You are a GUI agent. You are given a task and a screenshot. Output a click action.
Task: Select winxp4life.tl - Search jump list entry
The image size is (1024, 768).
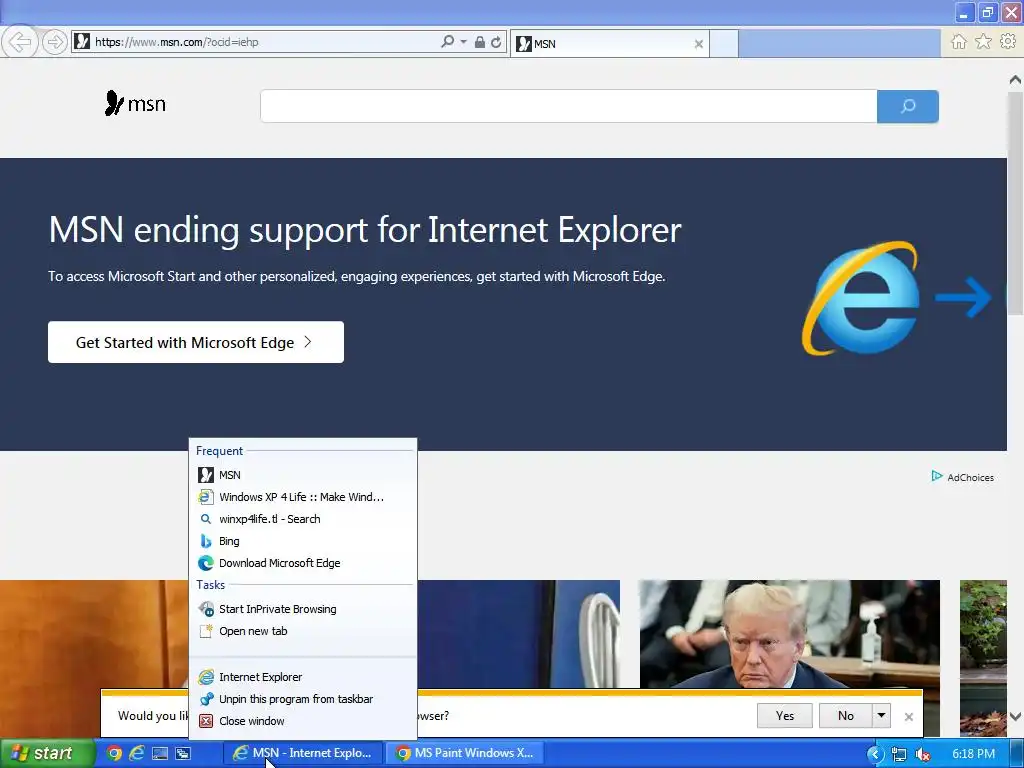[x=303, y=519]
